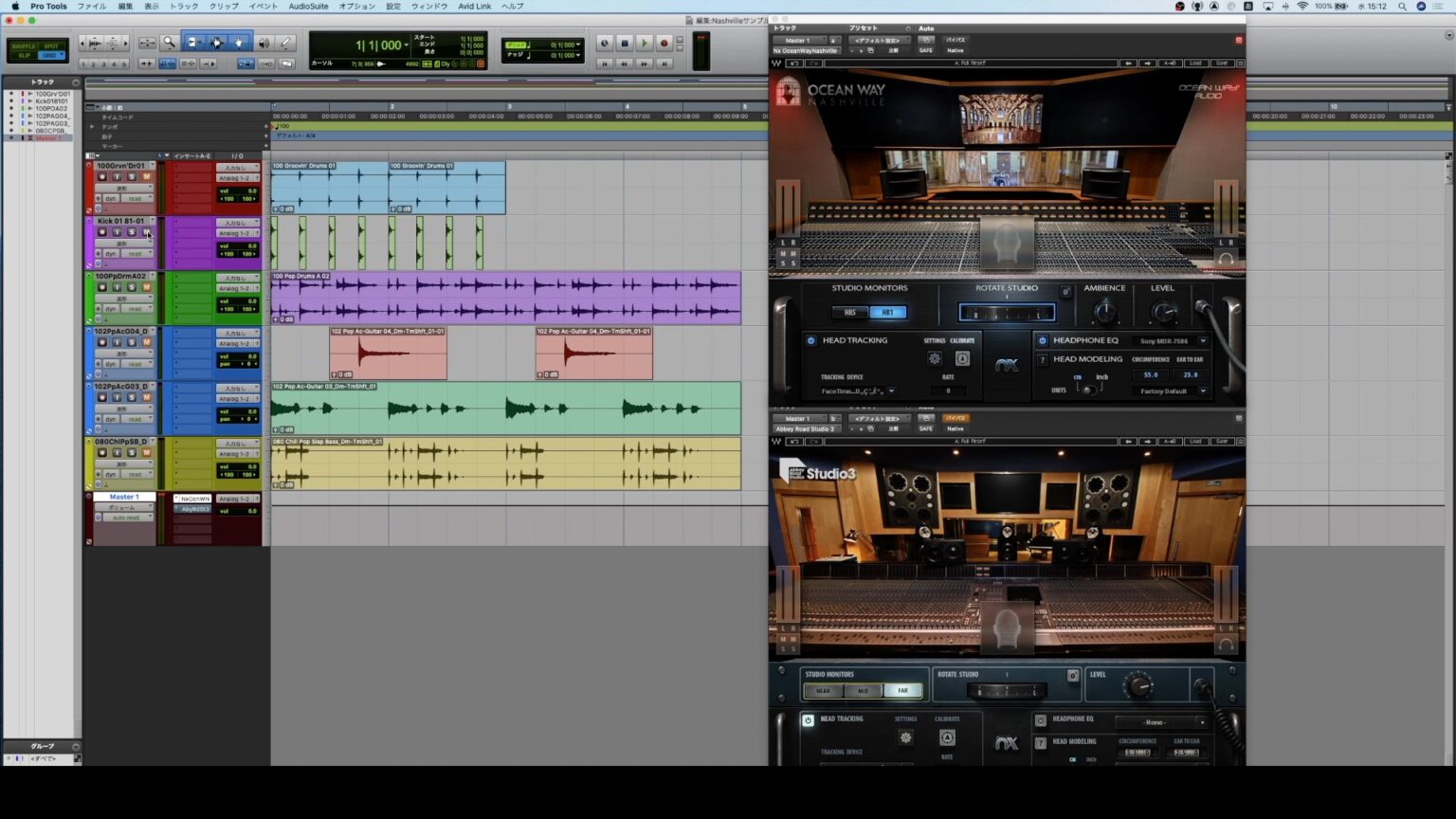Screen dimensions: 1456x819
Task: Click バイパス bypass button on Abbey Road plugin
Action: click(955, 418)
